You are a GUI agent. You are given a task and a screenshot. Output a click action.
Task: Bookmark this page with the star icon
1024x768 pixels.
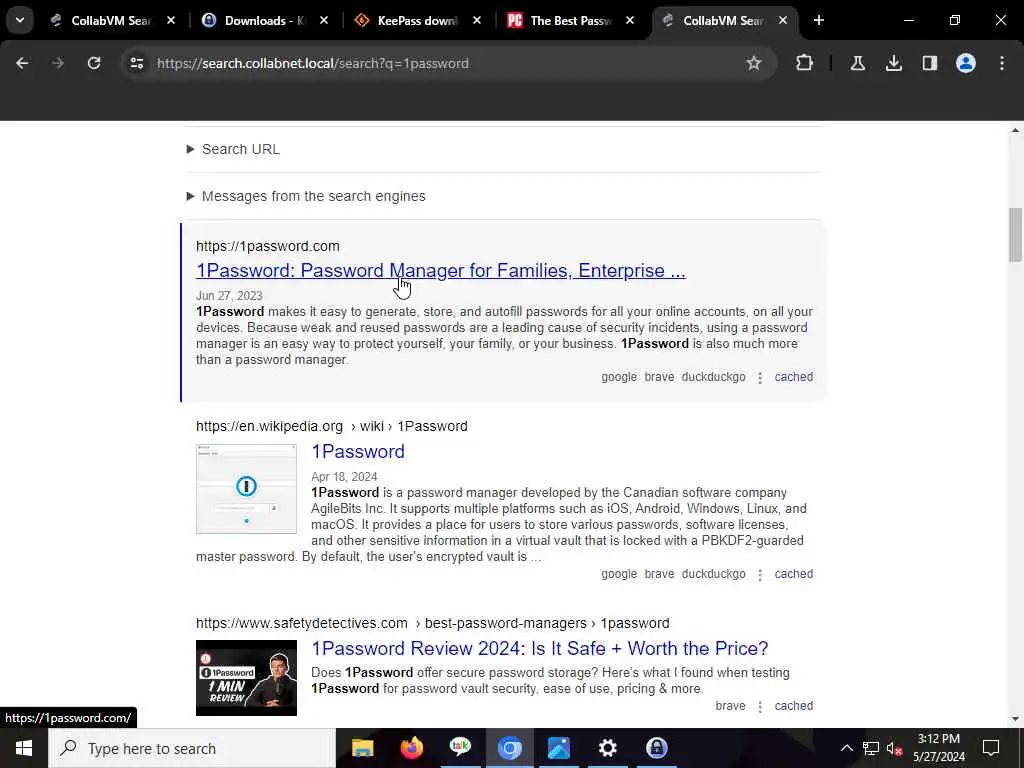point(754,63)
